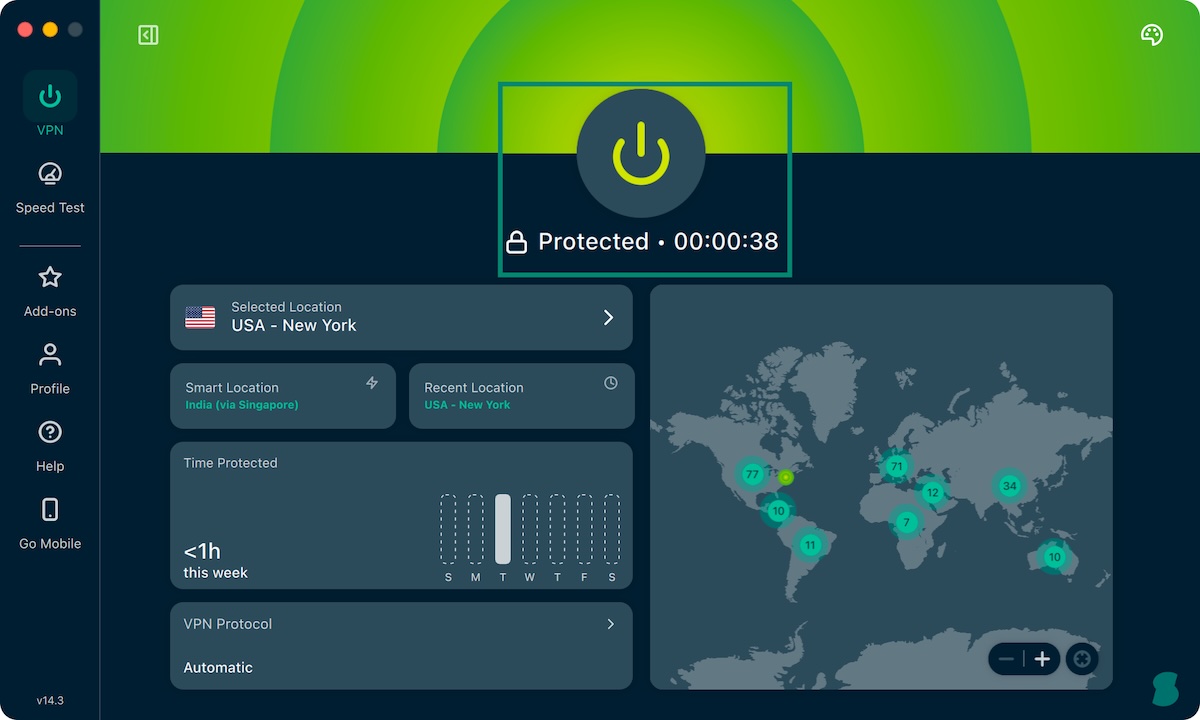Select the 11 server cluster in South America
The height and width of the screenshot is (720, 1200).
(809, 545)
